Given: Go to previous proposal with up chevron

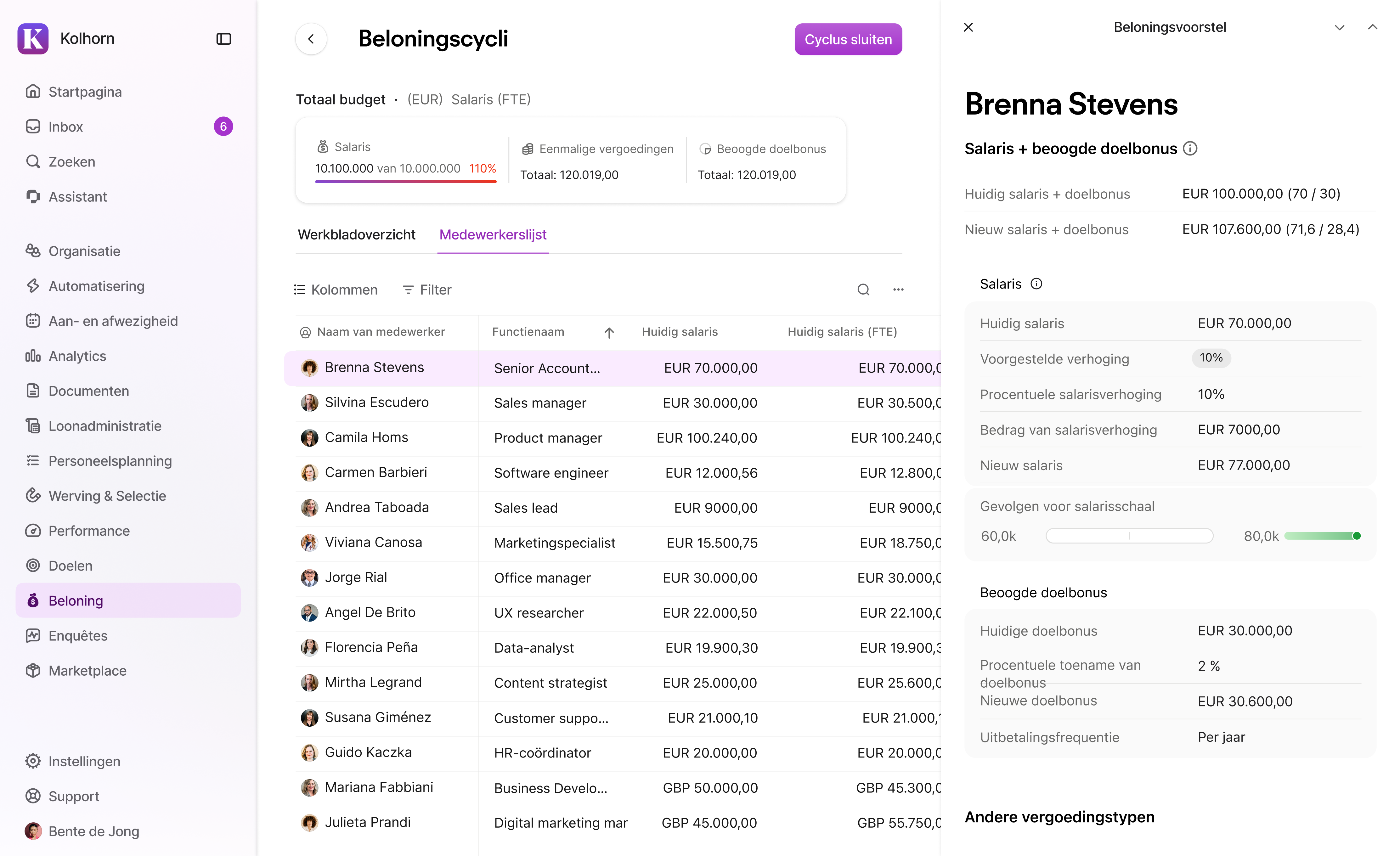Looking at the screenshot, I should (x=1372, y=27).
